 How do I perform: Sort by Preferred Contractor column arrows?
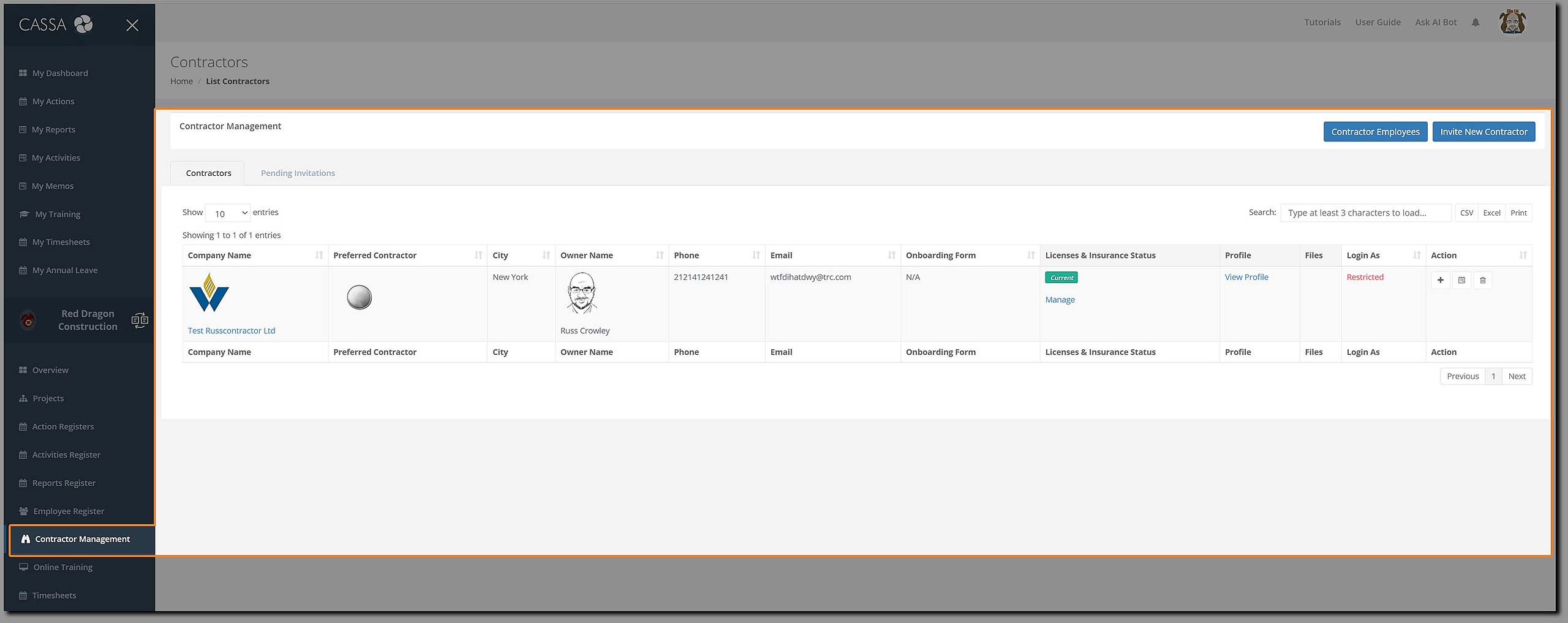click(x=478, y=255)
